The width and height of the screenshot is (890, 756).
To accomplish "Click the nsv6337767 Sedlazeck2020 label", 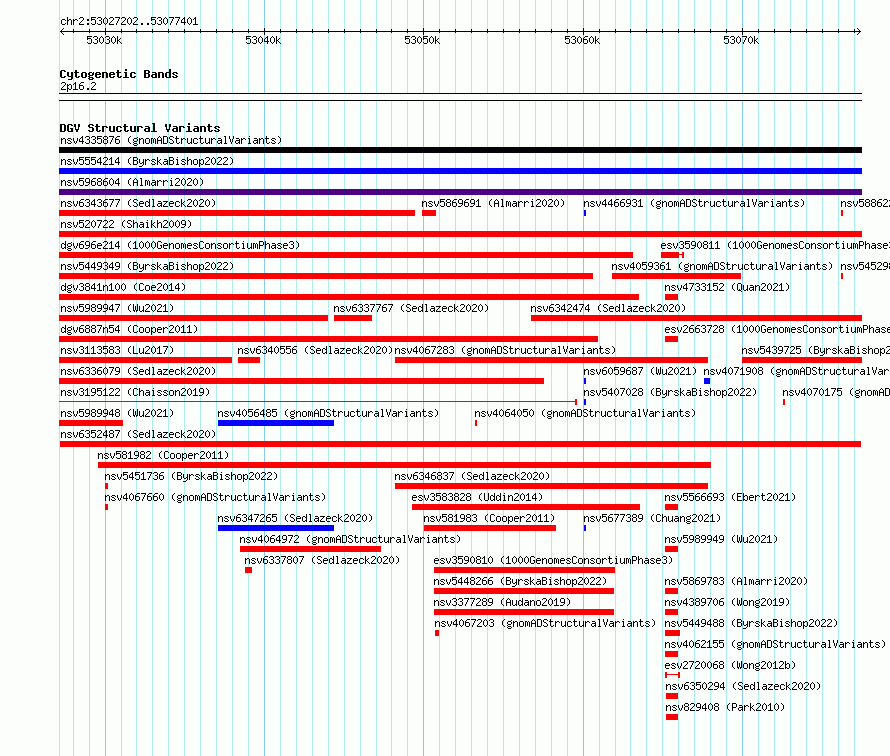I will [411, 308].
